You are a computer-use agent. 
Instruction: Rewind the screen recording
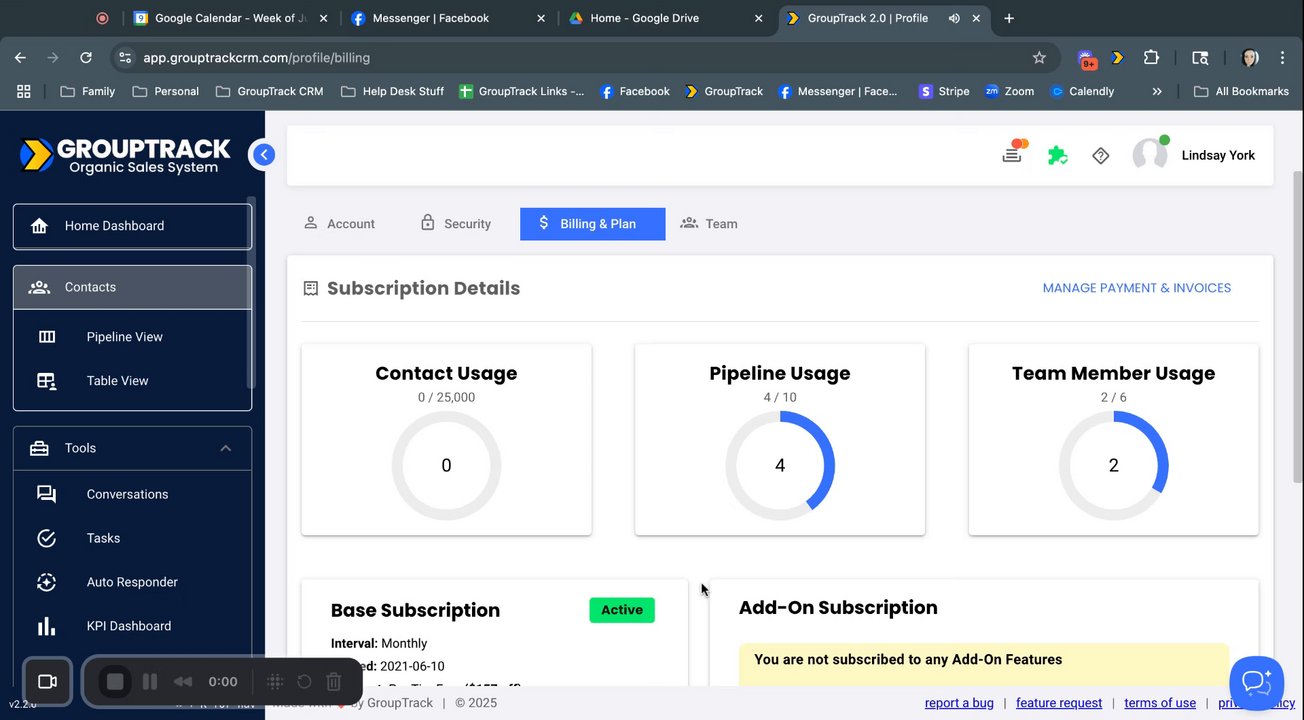click(183, 681)
